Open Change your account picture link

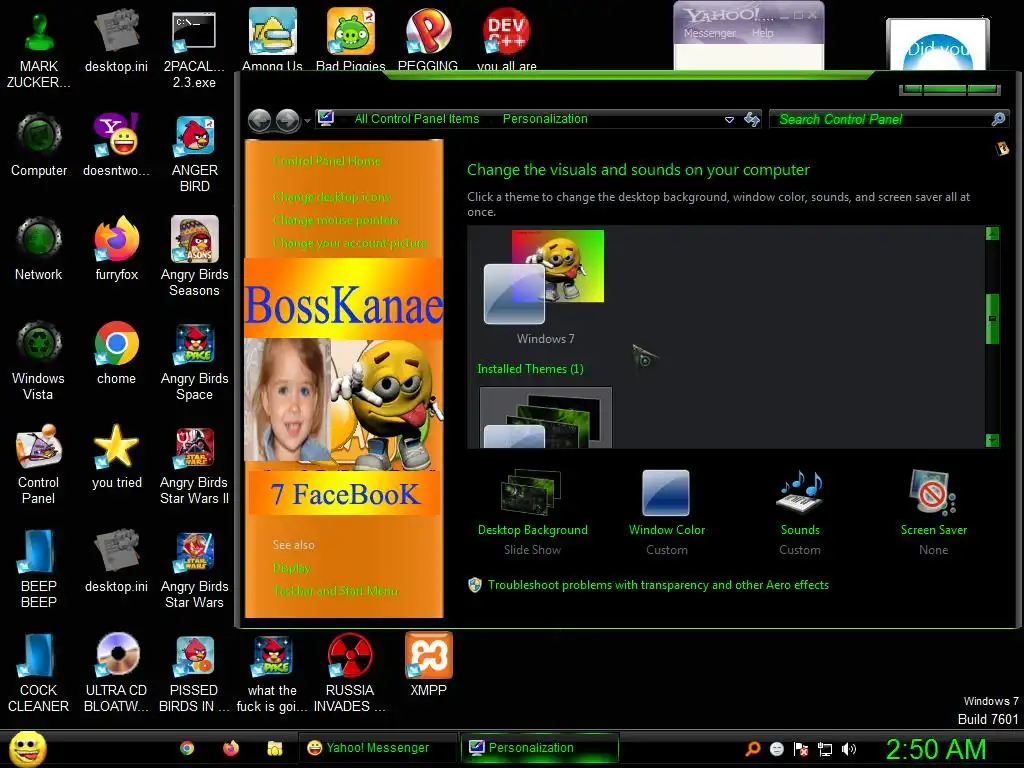[x=349, y=243]
